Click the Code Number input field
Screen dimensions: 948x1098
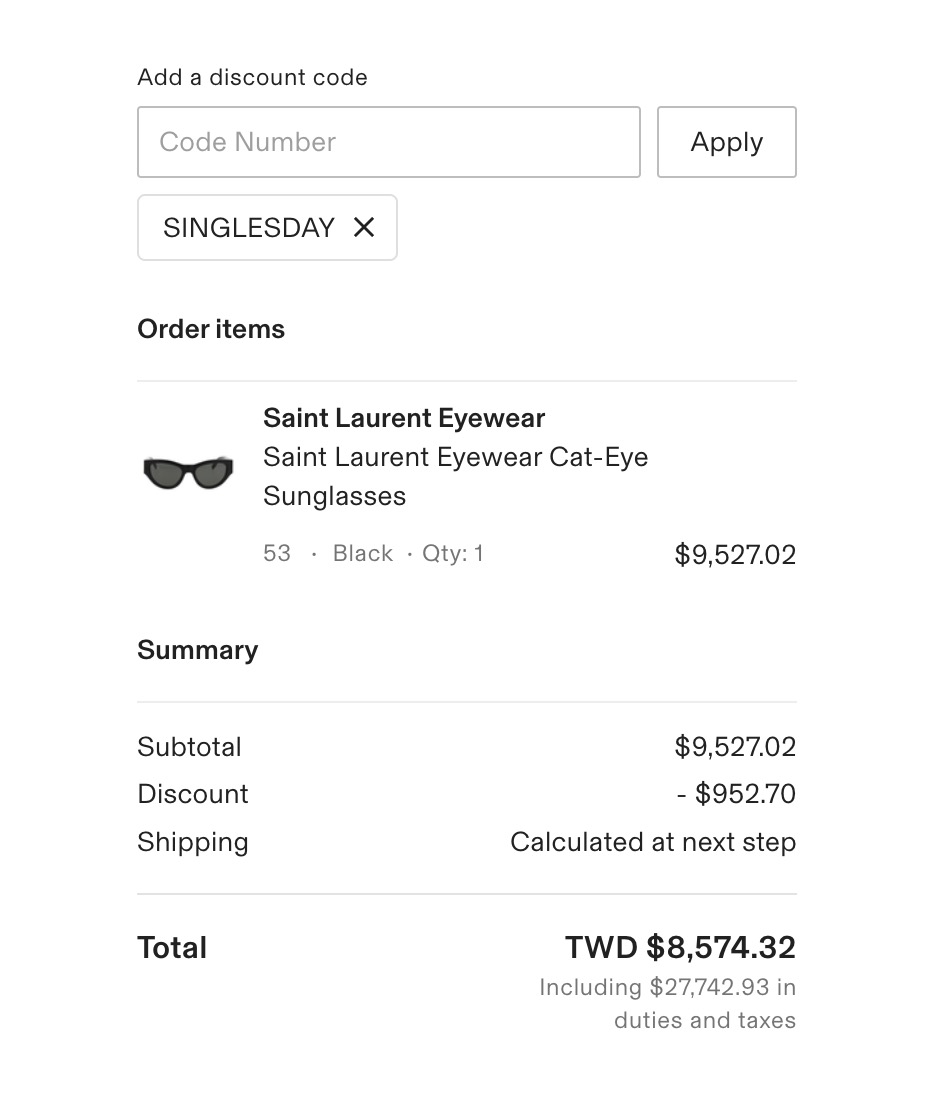388,142
